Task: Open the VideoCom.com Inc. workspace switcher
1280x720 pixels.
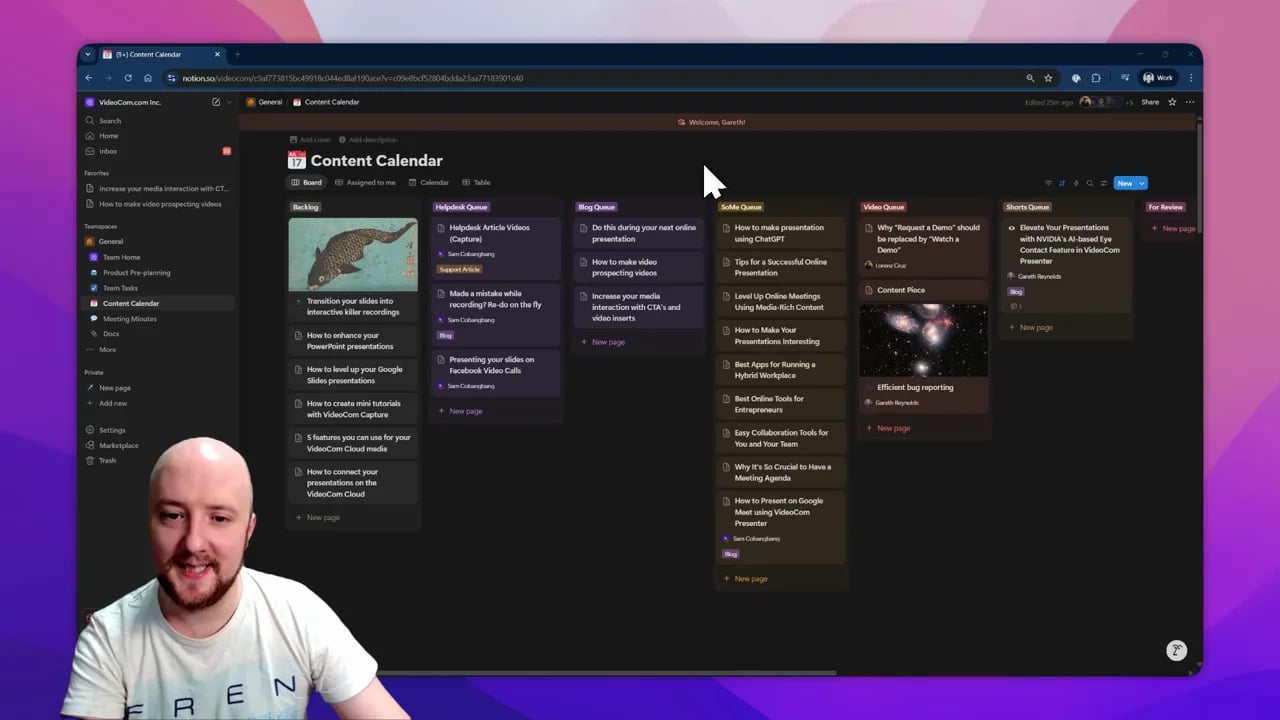Action: tap(130, 102)
